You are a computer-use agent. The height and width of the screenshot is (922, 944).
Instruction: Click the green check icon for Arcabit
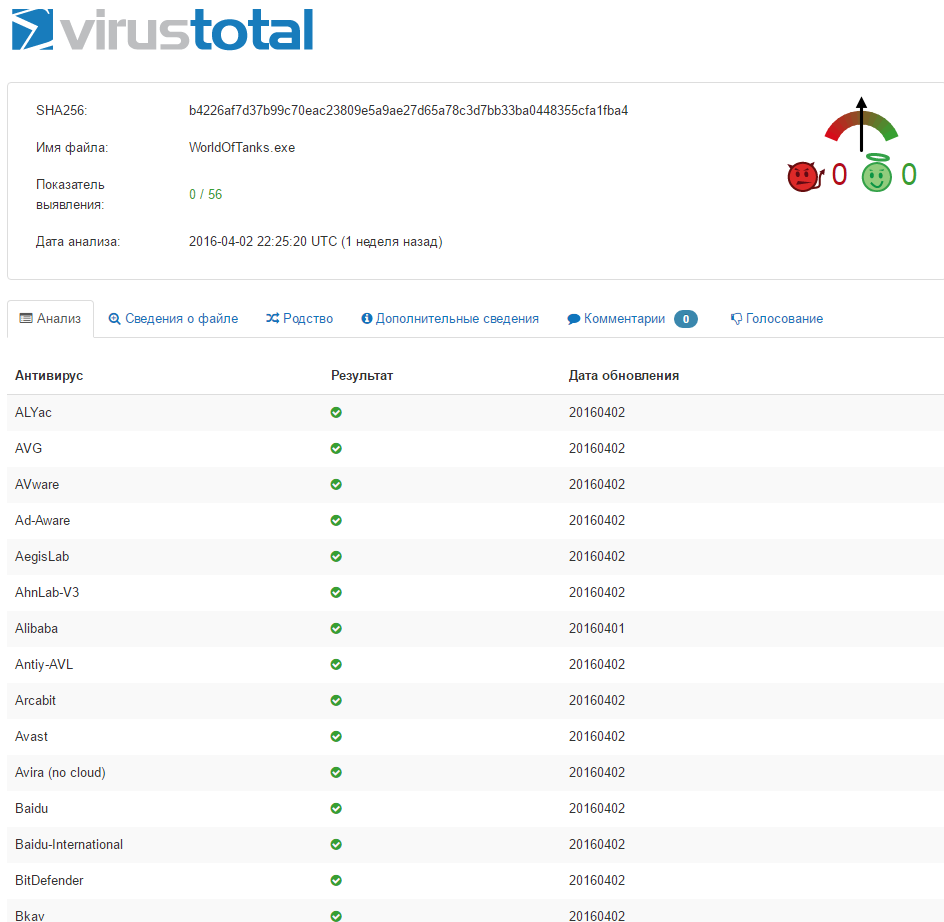click(x=336, y=700)
